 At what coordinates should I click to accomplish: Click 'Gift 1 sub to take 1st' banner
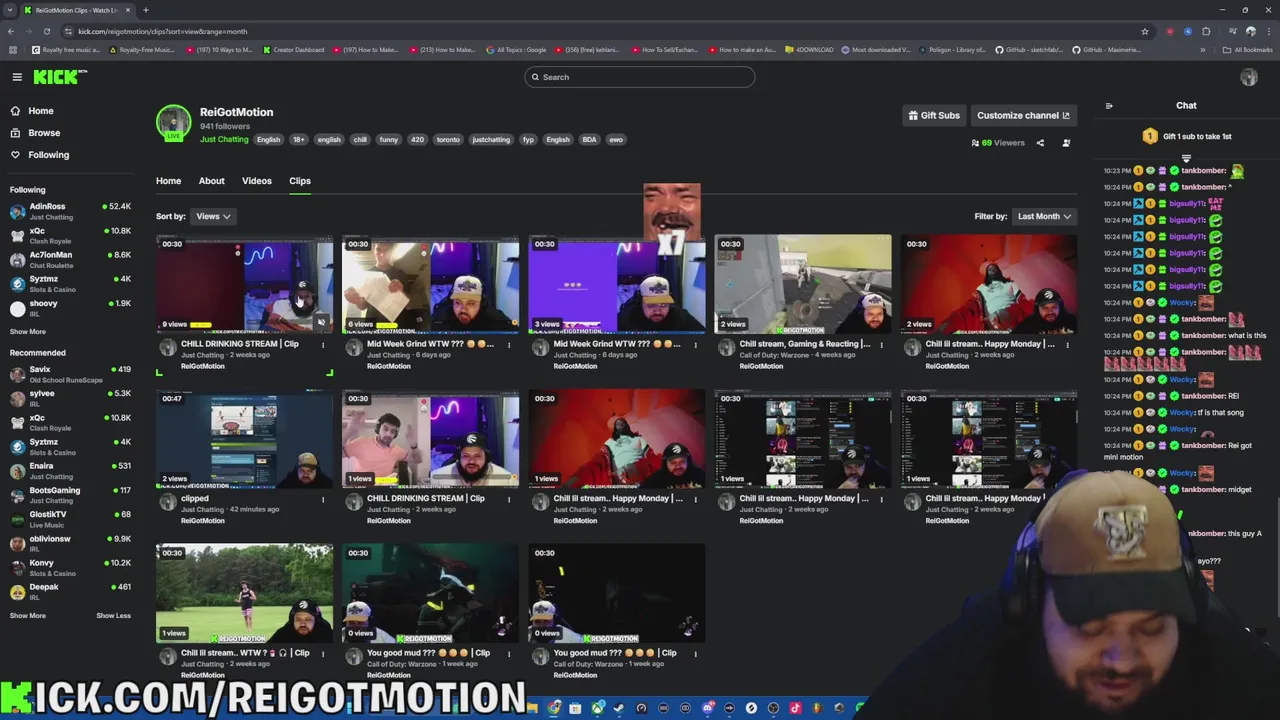click(x=1186, y=137)
